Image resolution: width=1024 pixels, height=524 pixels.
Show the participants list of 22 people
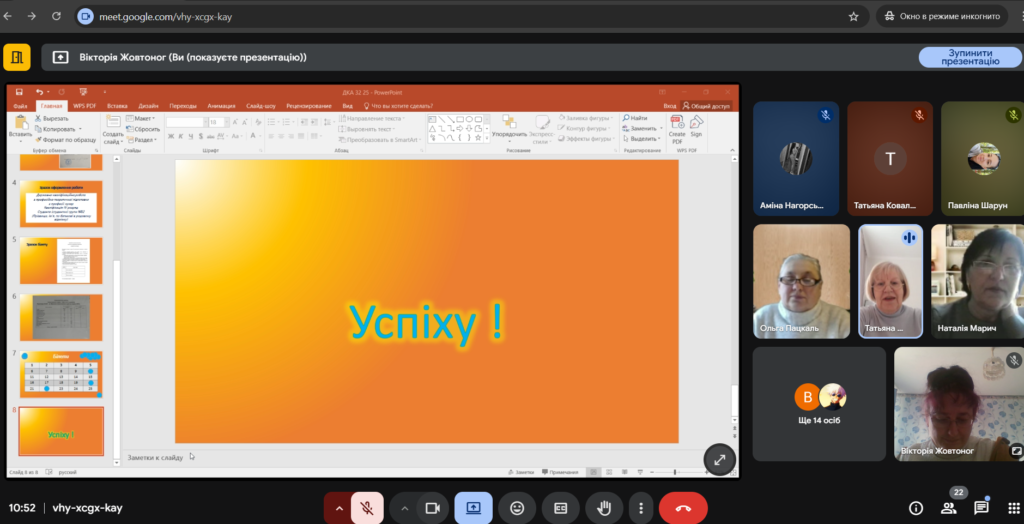point(948,508)
